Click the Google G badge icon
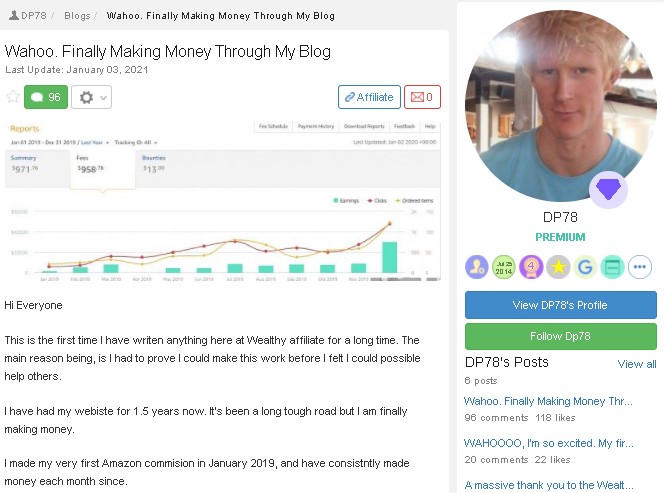The width and height of the screenshot is (664, 493). pos(585,267)
